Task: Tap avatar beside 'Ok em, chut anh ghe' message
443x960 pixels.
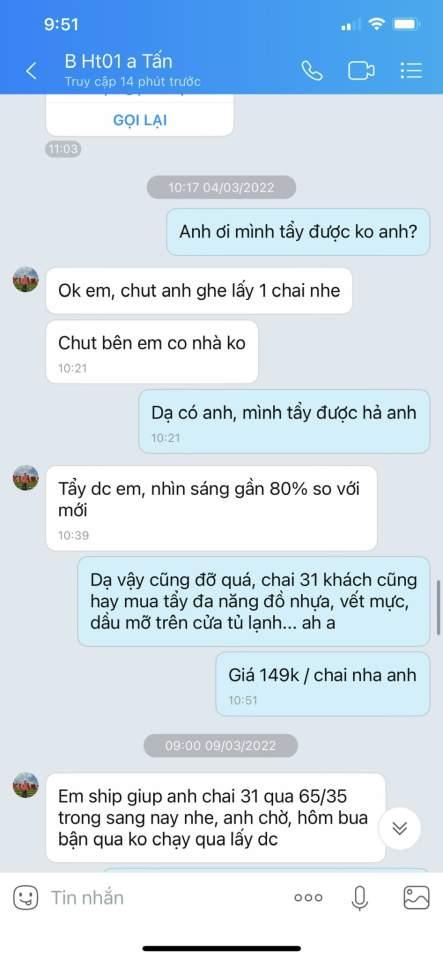Action: point(26,279)
